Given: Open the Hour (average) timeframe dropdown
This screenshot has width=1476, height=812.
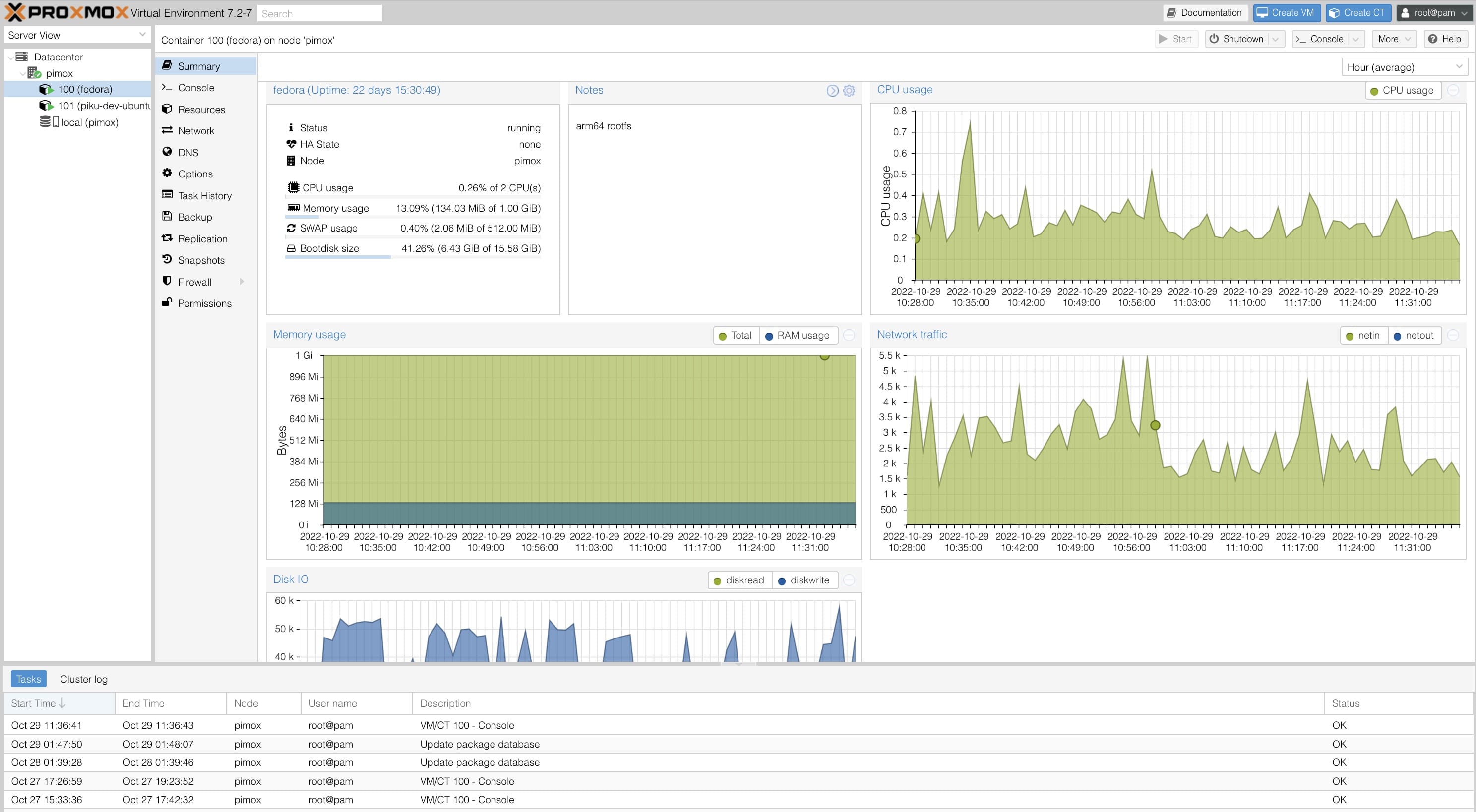Looking at the screenshot, I should coord(1405,67).
